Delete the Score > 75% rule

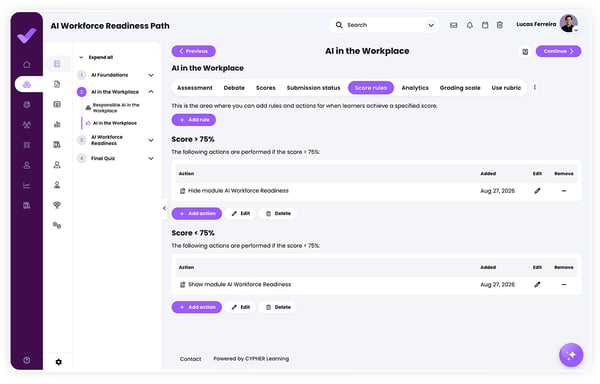(278, 213)
